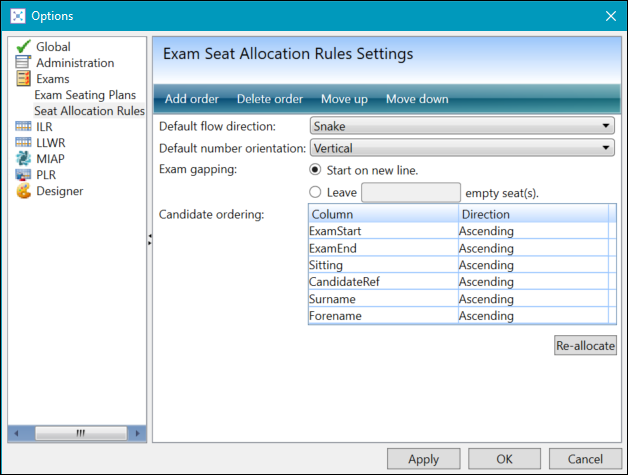628x475 pixels.
Task: Click the Designer paint palette icon
Action: (23, 191)
